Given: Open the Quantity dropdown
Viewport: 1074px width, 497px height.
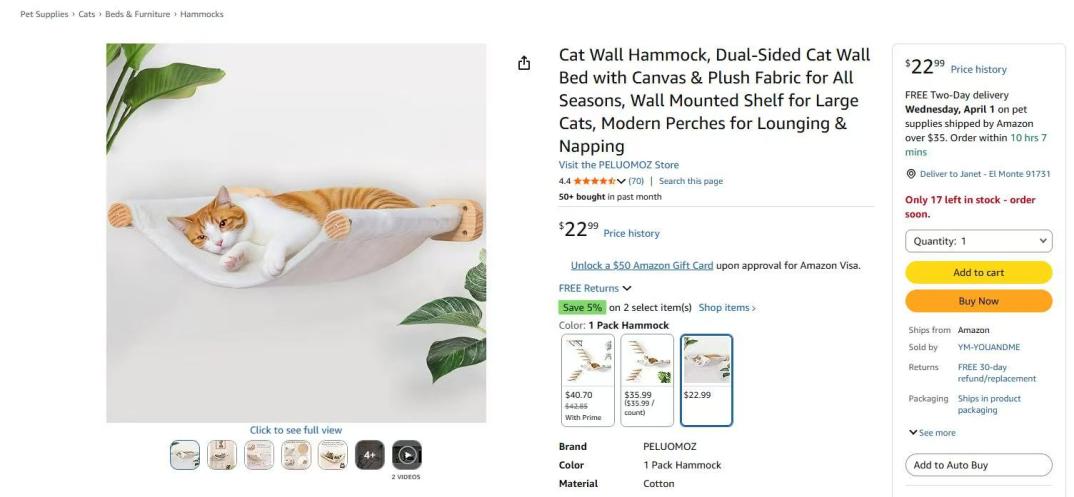Looking at the screenshot, I should tap(978, 241).
